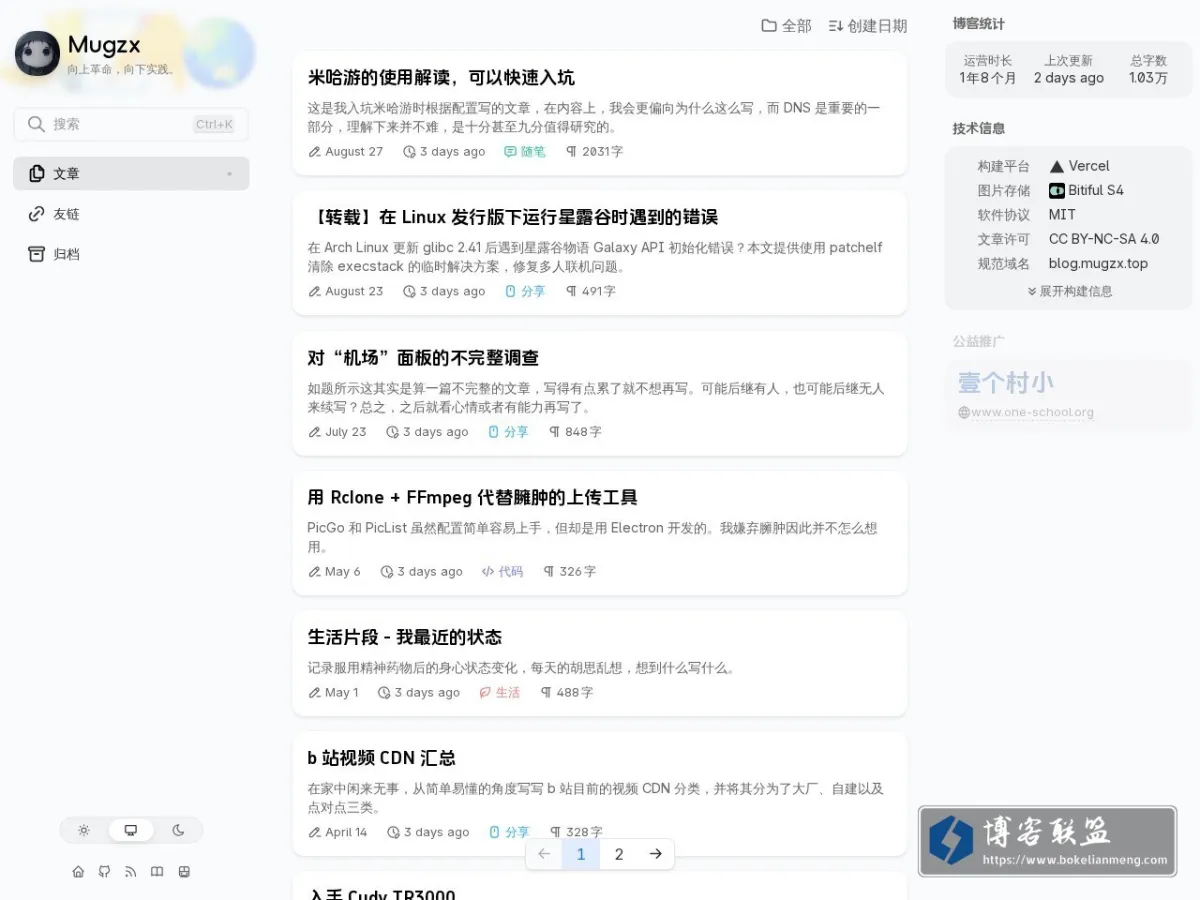The height and width of the screenshot is (900, 1200).
Task: Click 分享 tag on the July 23 post
Action: [x=507, y=432]
